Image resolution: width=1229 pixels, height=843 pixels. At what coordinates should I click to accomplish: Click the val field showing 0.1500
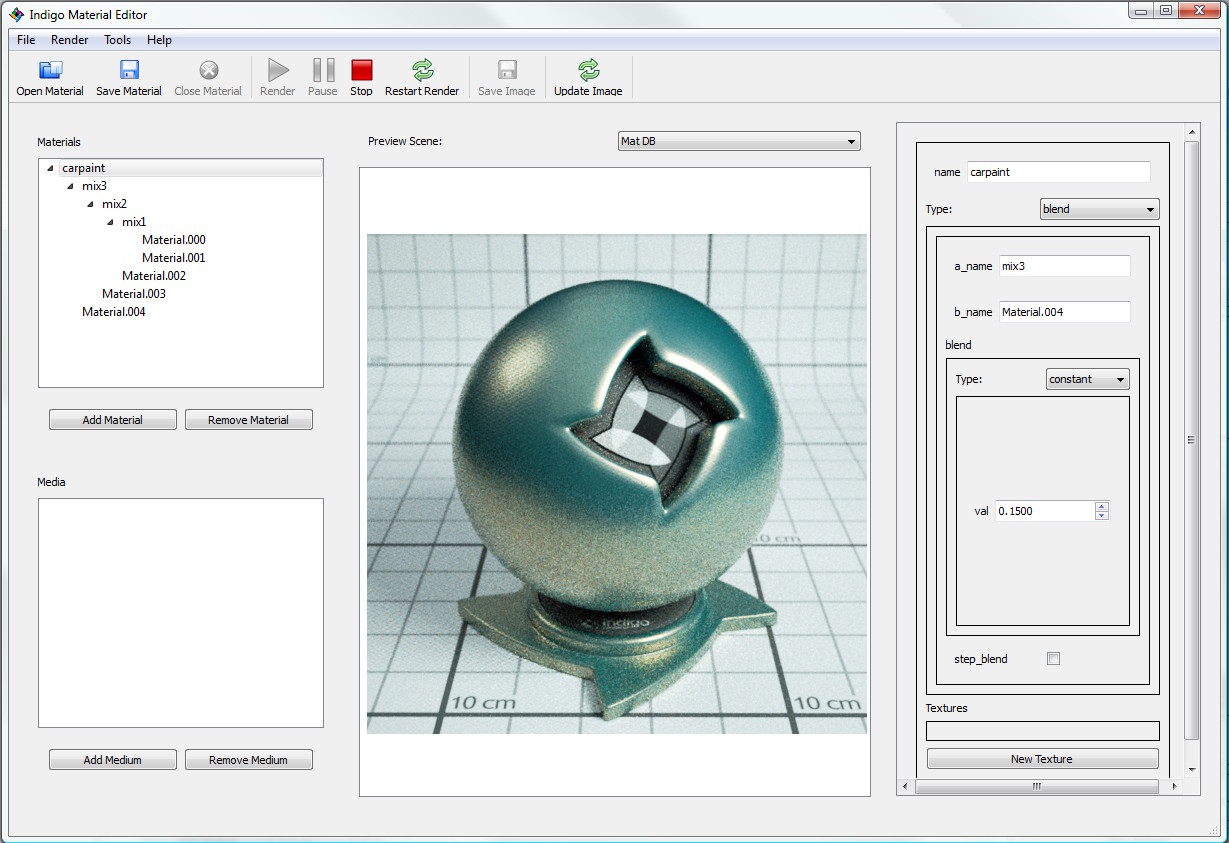click(1044, 511)
